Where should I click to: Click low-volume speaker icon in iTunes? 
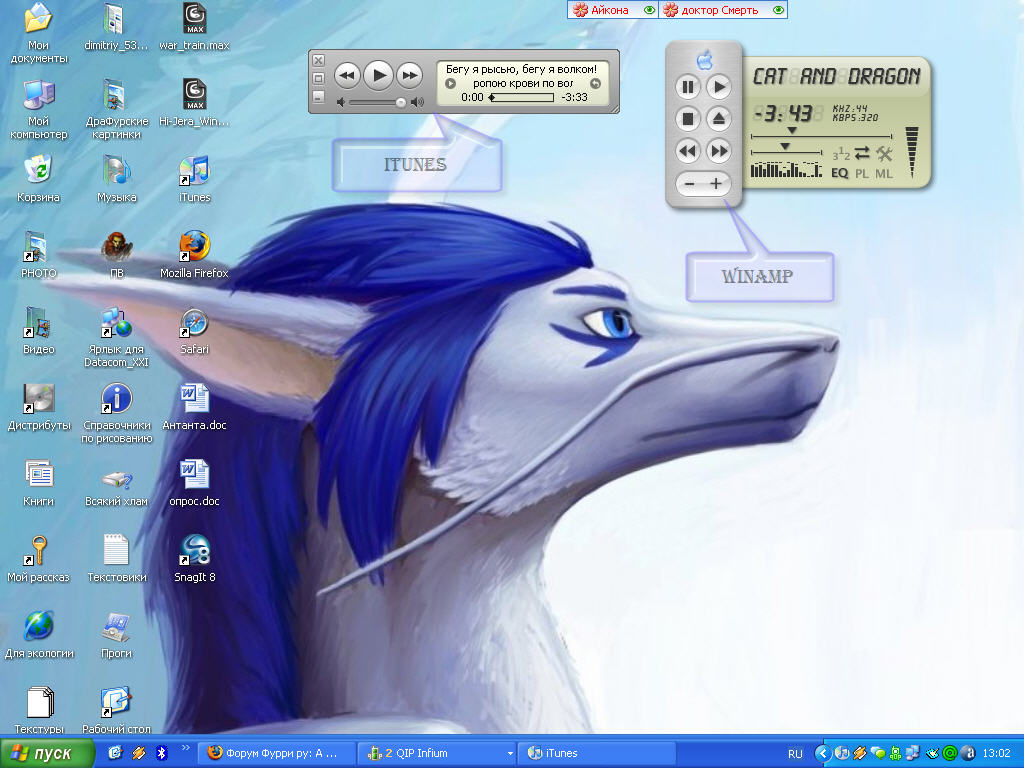(x=340, y=103)
